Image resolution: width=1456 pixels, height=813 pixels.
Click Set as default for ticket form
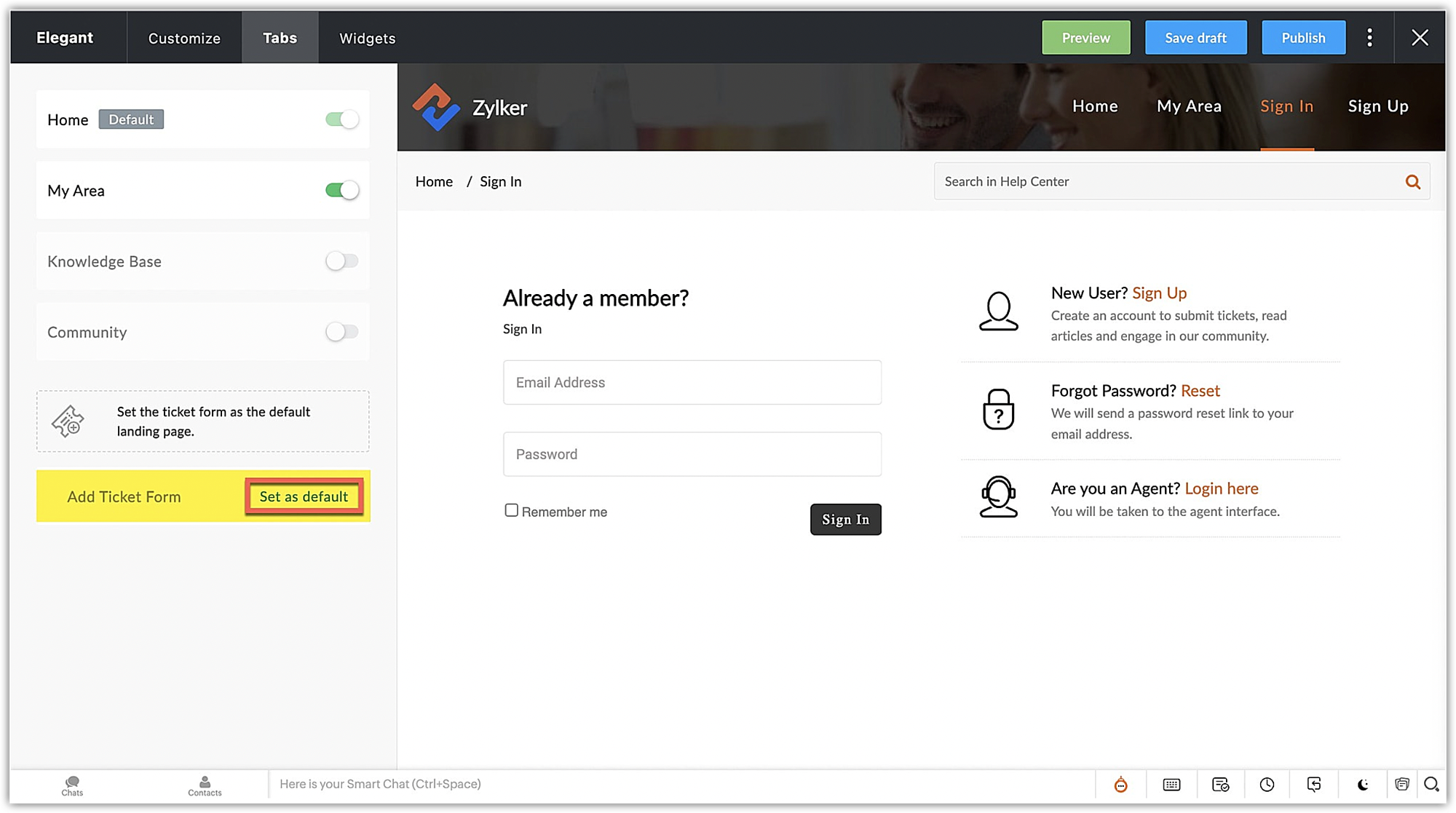(x=304, y=496)
